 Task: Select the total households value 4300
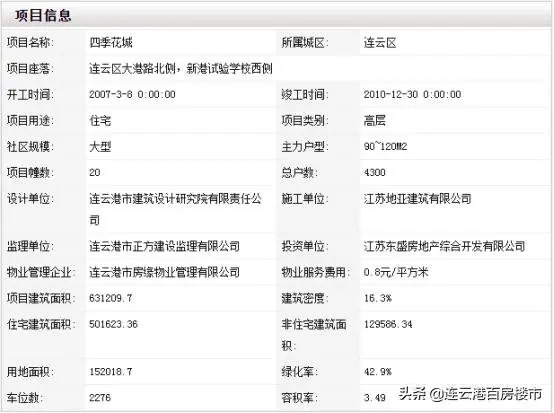(x=375, y=172)
